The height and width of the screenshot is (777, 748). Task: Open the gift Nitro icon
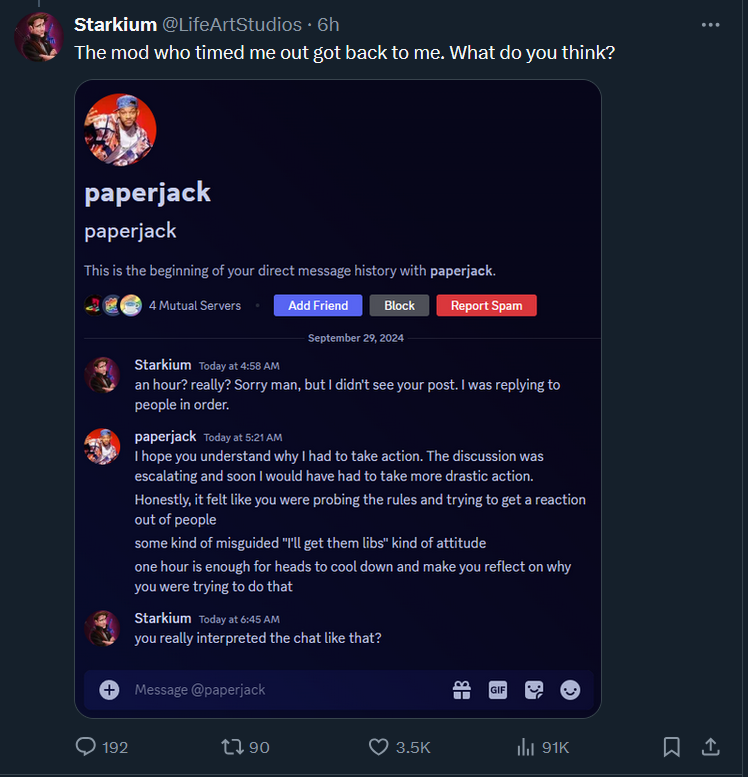[x=461, y=690]
